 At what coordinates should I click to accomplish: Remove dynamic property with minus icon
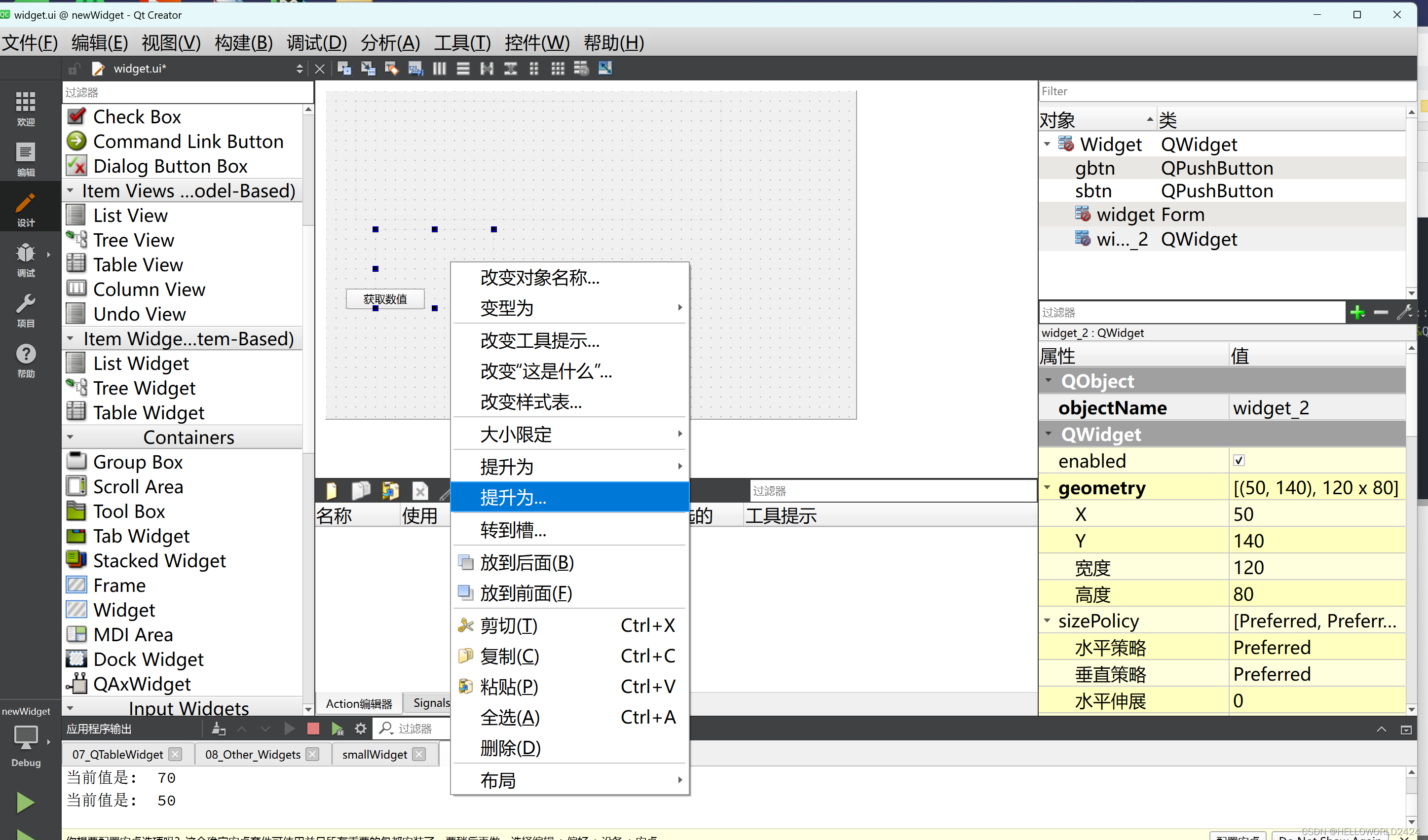1381,312
